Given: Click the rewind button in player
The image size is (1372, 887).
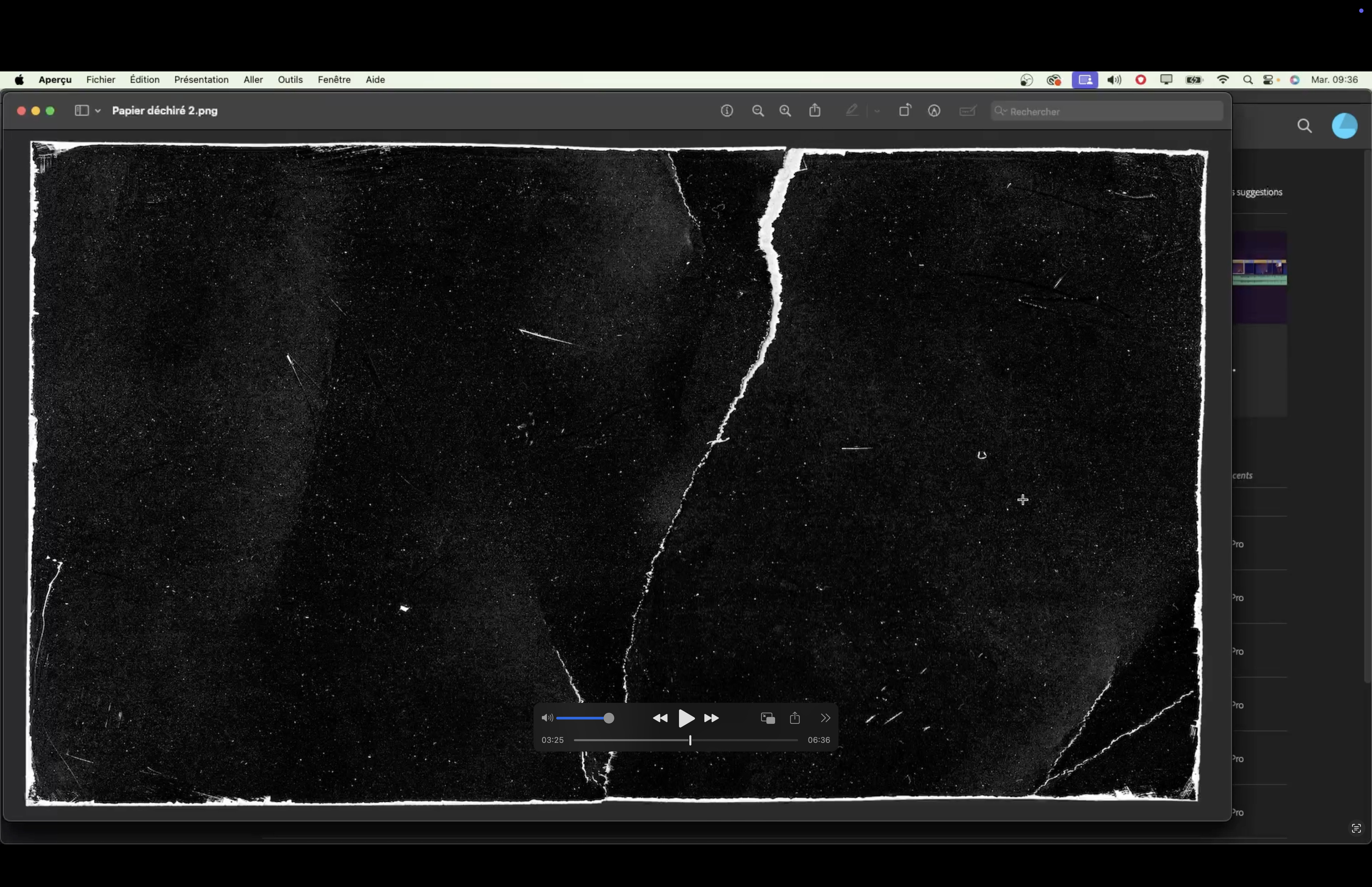Looking at the screenshot, I should pos(660,718).
